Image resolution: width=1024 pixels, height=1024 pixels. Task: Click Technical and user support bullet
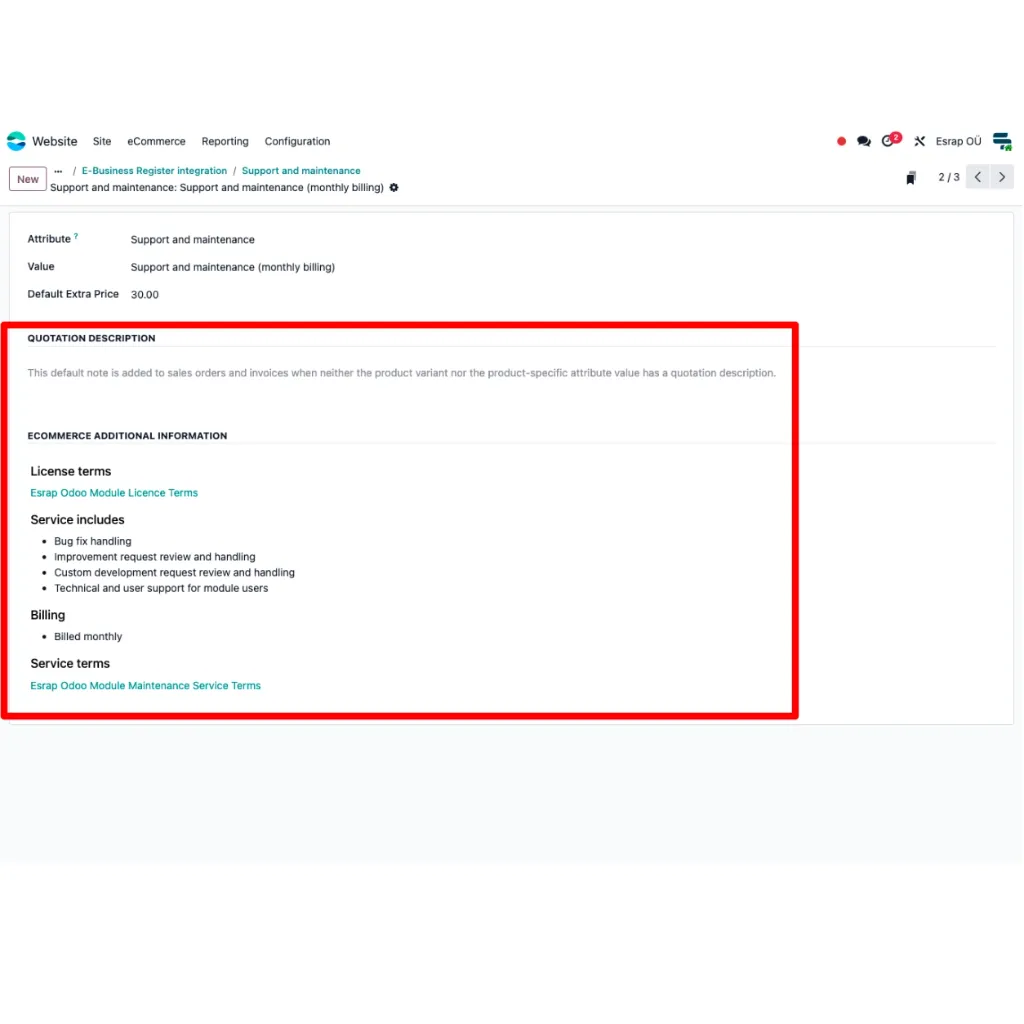click(x=161, y=588)
